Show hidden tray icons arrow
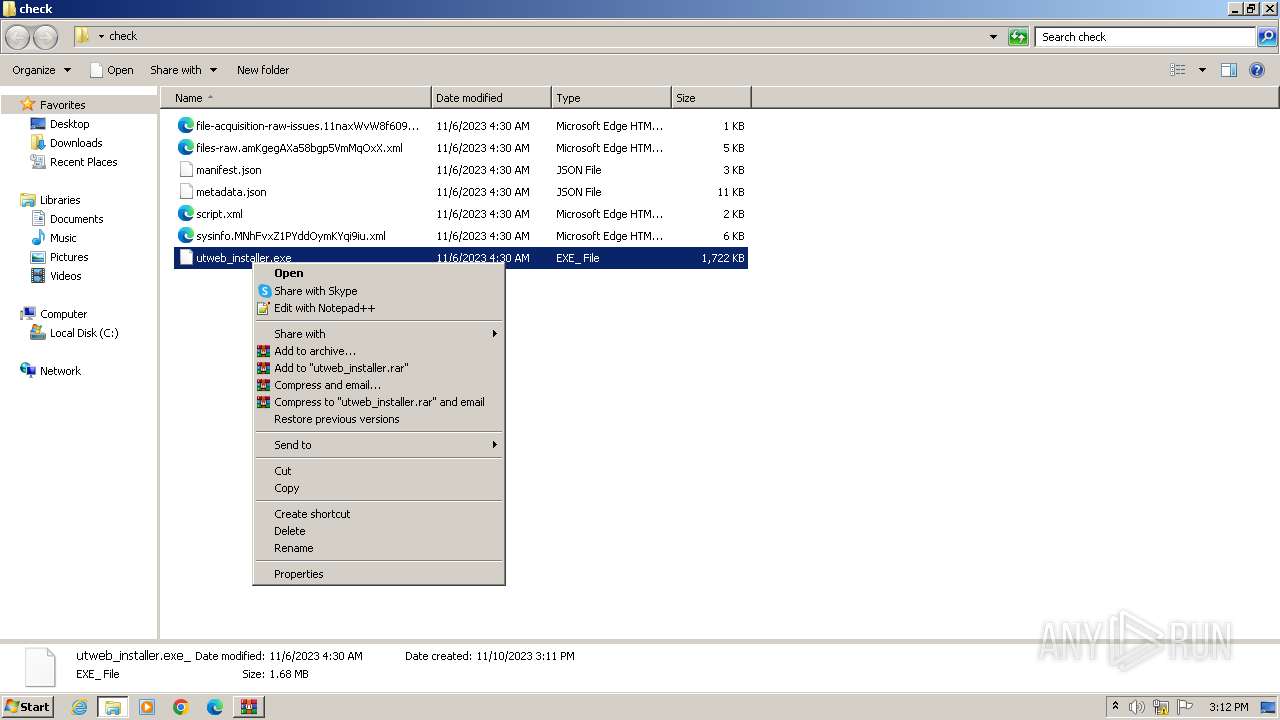The image size is (1280, 720). click(1115, 707)
